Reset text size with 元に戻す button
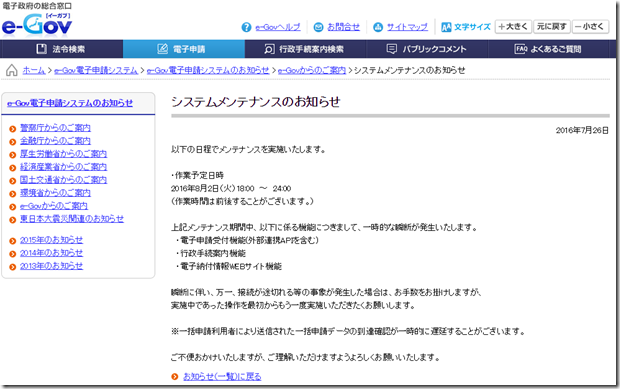The width and height of the screenshot is (620, 389). point(552,27)
